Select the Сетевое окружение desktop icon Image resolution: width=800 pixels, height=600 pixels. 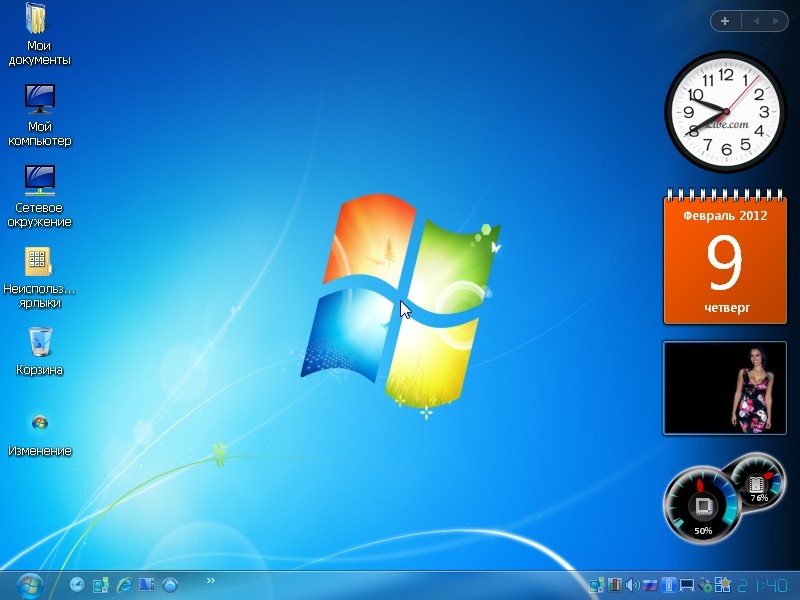point(40,180)
